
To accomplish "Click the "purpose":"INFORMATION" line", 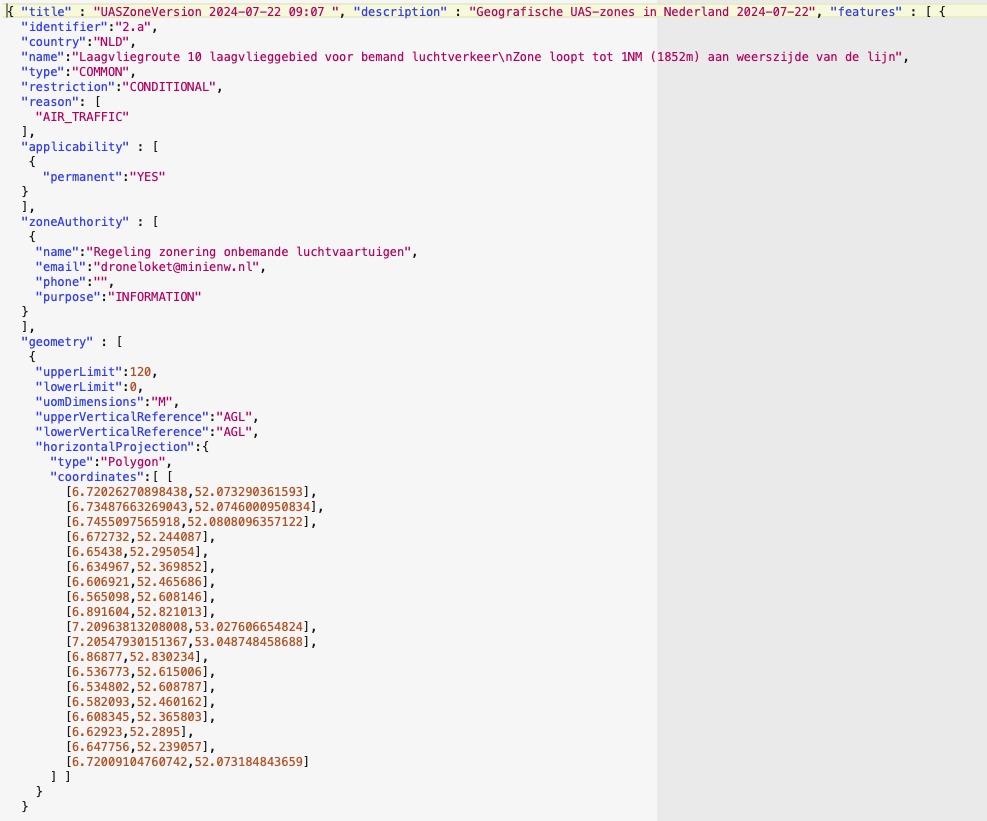I will coord(118,297).
